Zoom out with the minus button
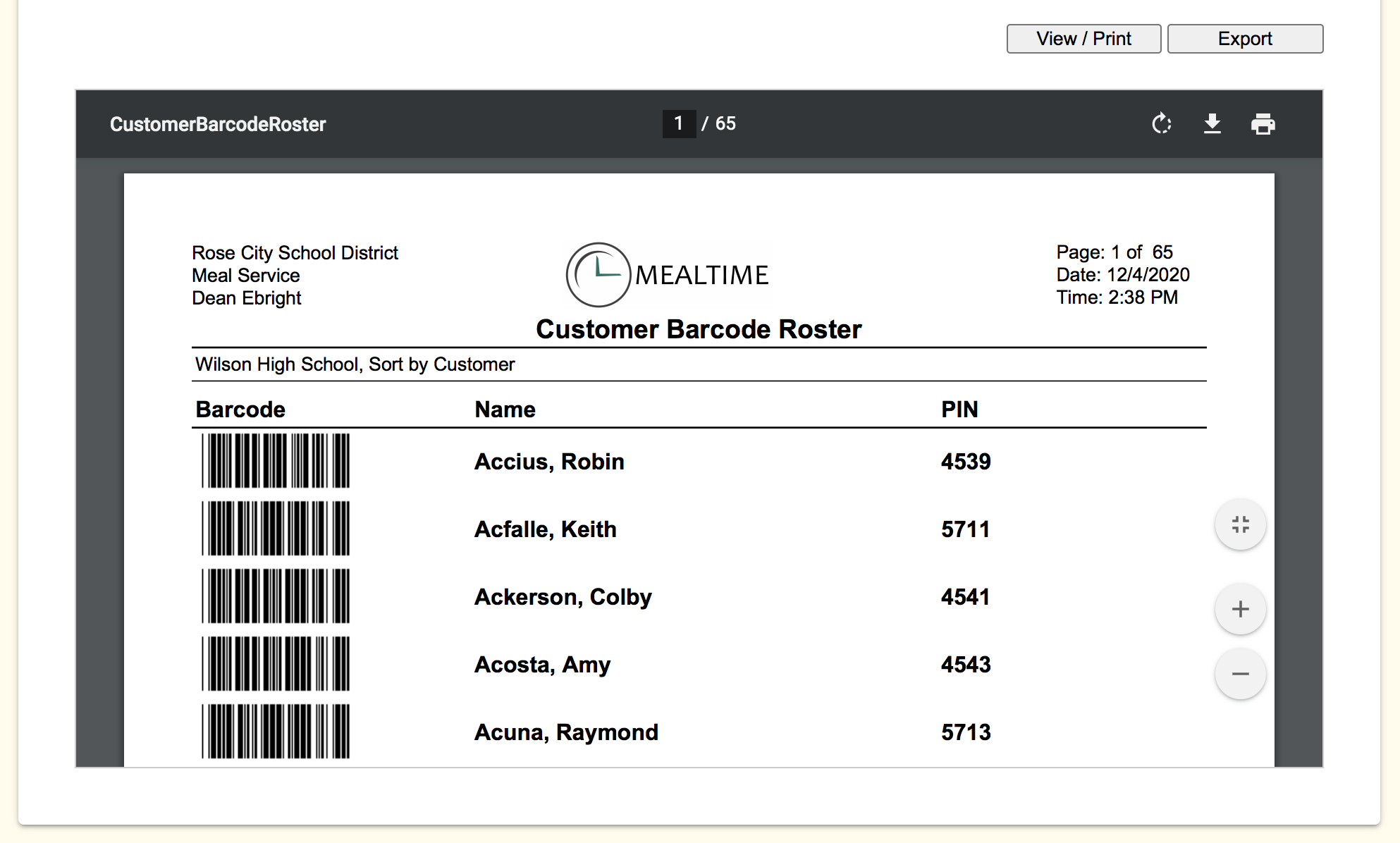This screenshot has width=1400, height=843. tap(1240, 674)
